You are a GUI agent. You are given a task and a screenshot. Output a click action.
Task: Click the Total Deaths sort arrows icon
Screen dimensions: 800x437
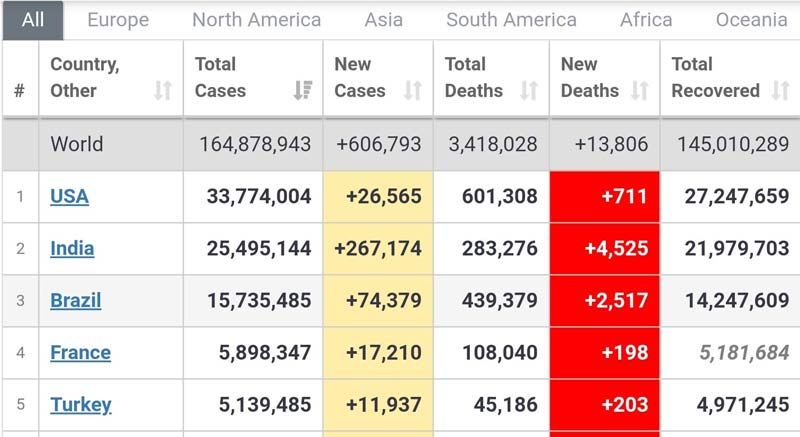tap(529, 91)
